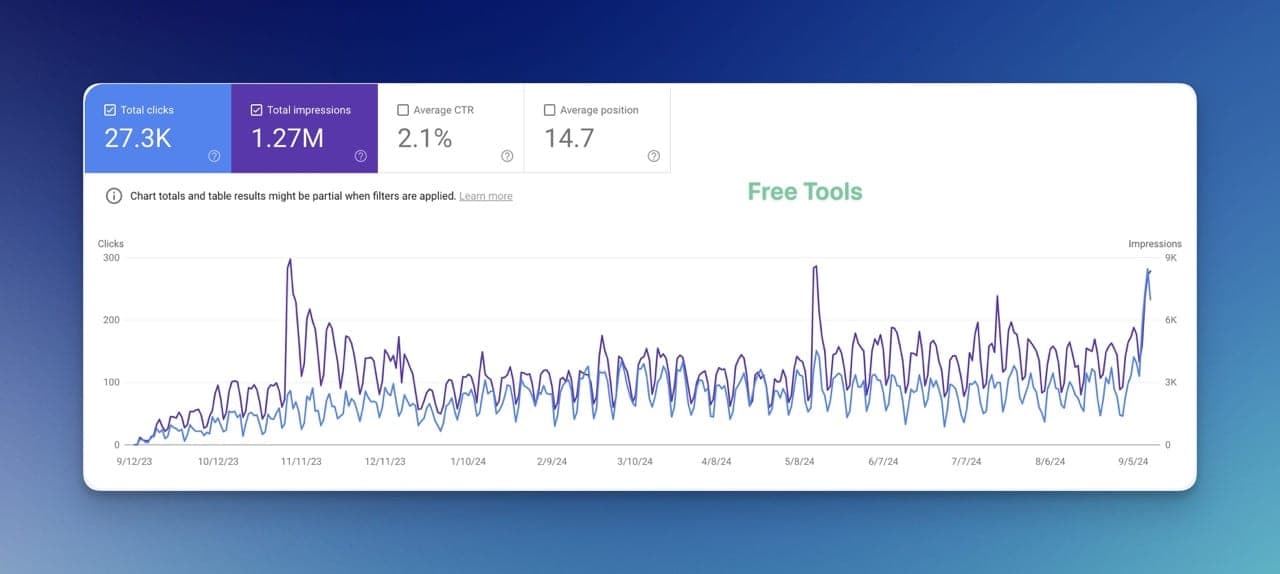Click the Free Tools heading text
Image resolution: width=1280 pixels, height=574 pixels.
click(x=805, y=192)
